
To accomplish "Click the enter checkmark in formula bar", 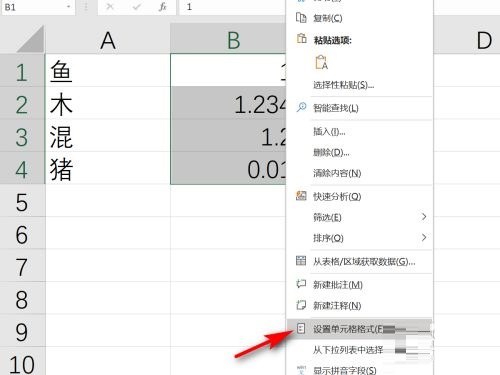I will click(136, 7).
